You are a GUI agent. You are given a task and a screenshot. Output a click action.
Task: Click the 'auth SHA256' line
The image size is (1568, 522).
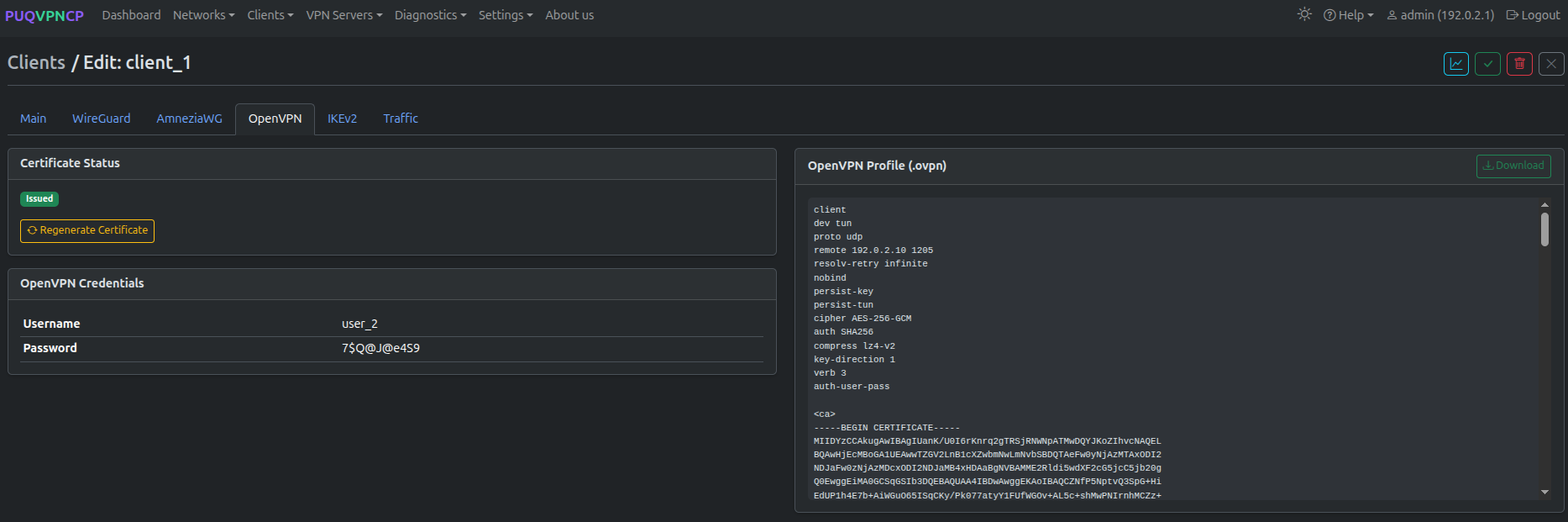coord(843,332)
